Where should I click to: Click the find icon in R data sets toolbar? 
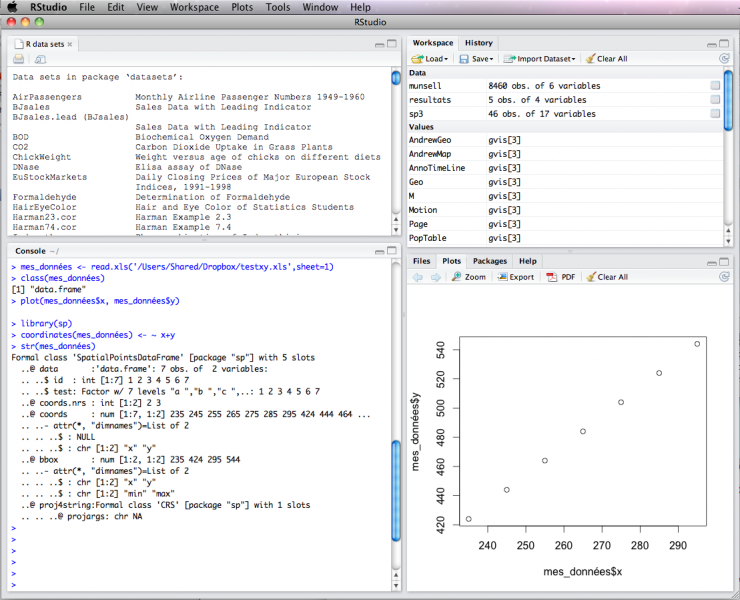point(41,59)
